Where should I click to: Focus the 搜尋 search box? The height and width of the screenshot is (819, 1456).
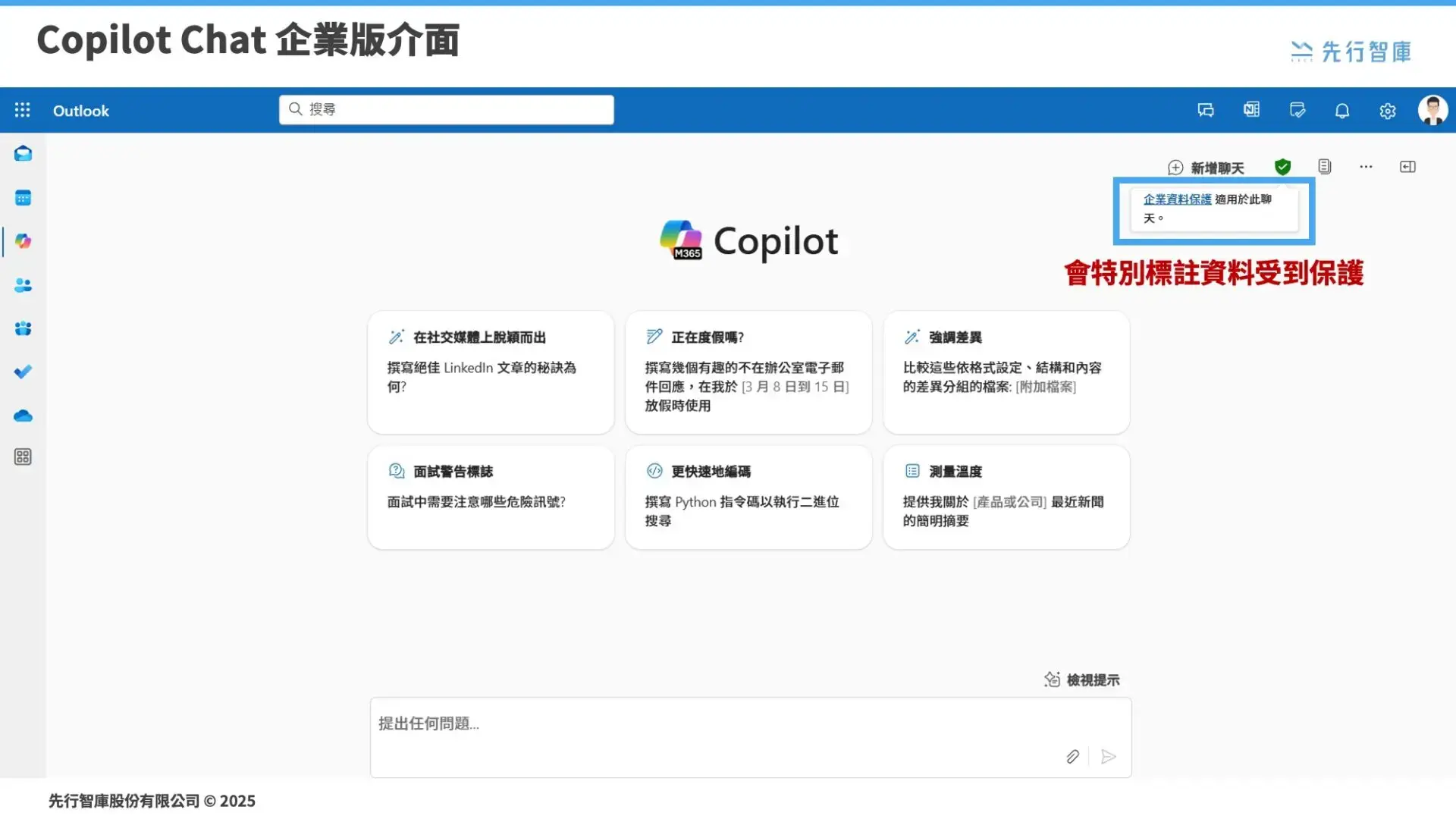[x=446, y=110]
